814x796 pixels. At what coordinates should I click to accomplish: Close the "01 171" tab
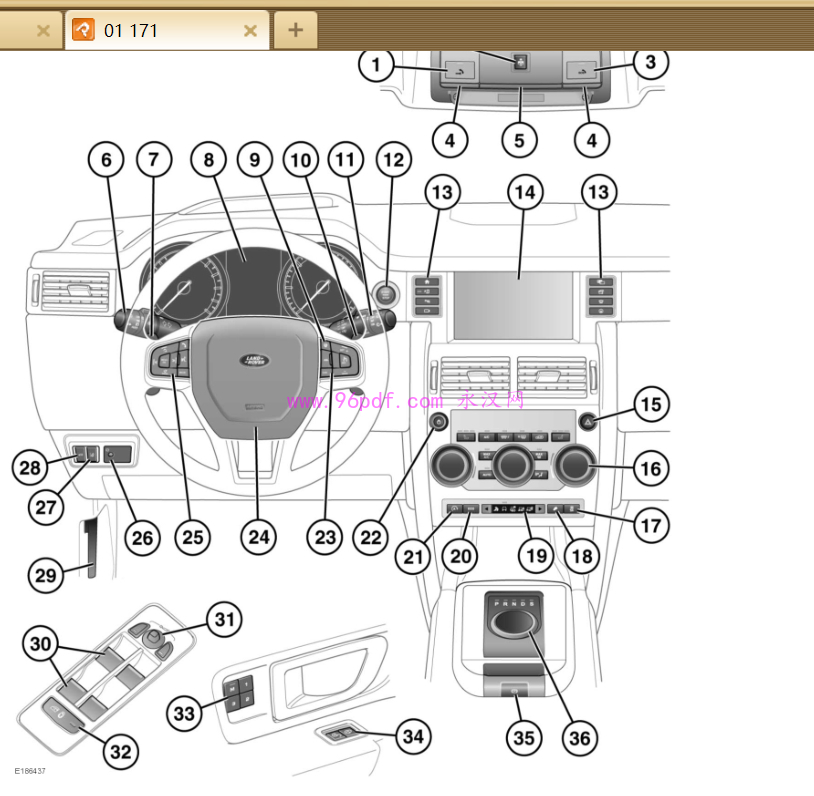coord(251,31)
